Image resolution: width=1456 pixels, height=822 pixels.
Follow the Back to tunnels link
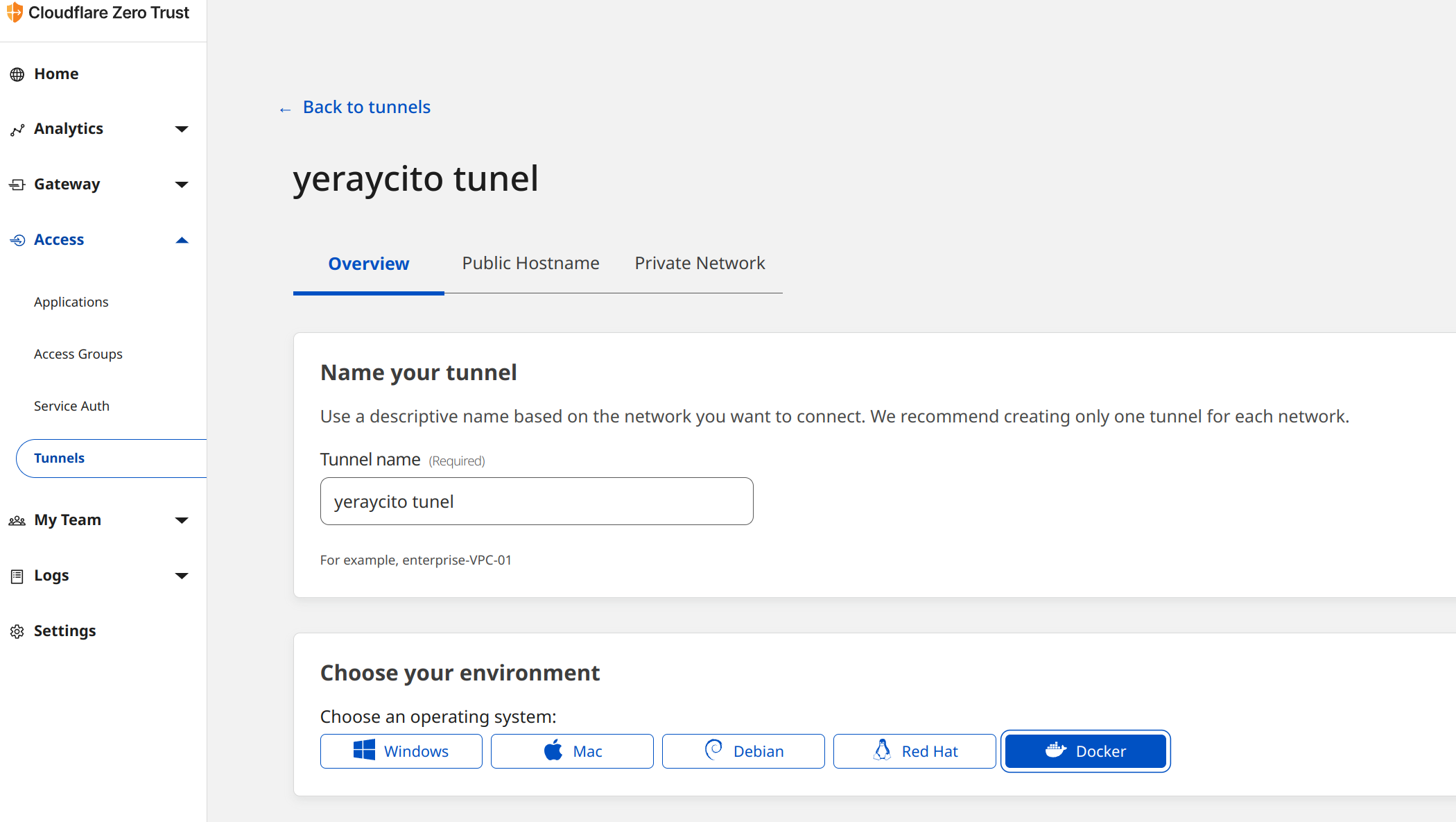(366, 108)
